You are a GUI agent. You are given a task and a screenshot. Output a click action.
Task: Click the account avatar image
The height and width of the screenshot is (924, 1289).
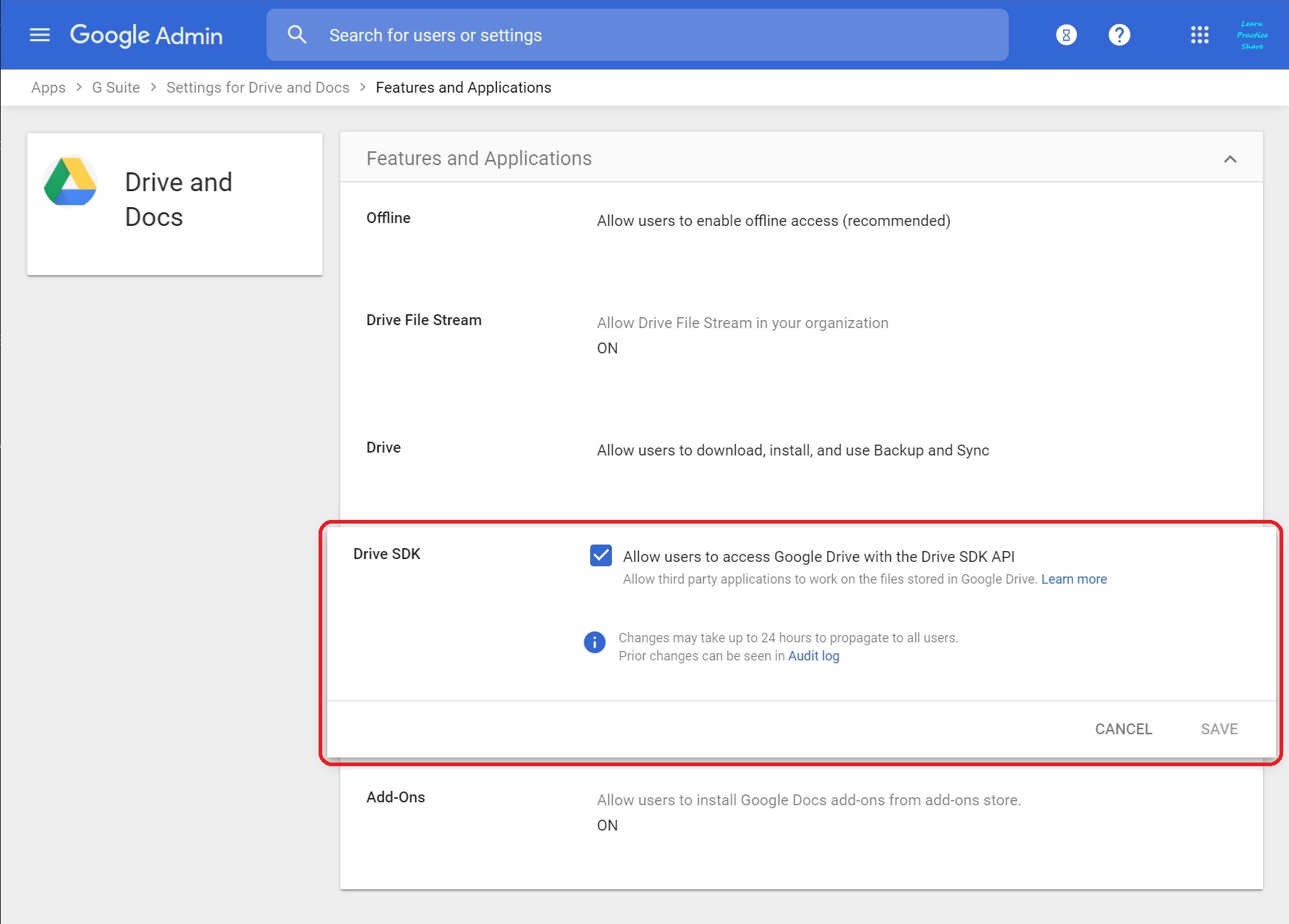1252,35
